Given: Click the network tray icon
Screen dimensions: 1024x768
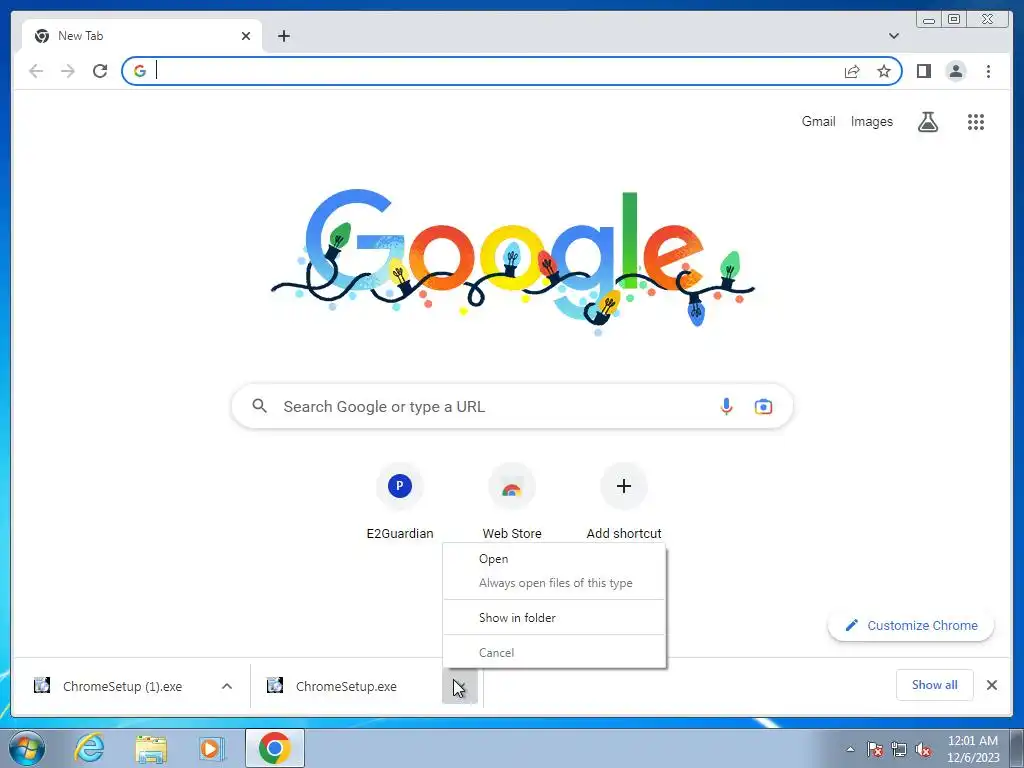Looking at the screenshot, I should tap(899, 749).
